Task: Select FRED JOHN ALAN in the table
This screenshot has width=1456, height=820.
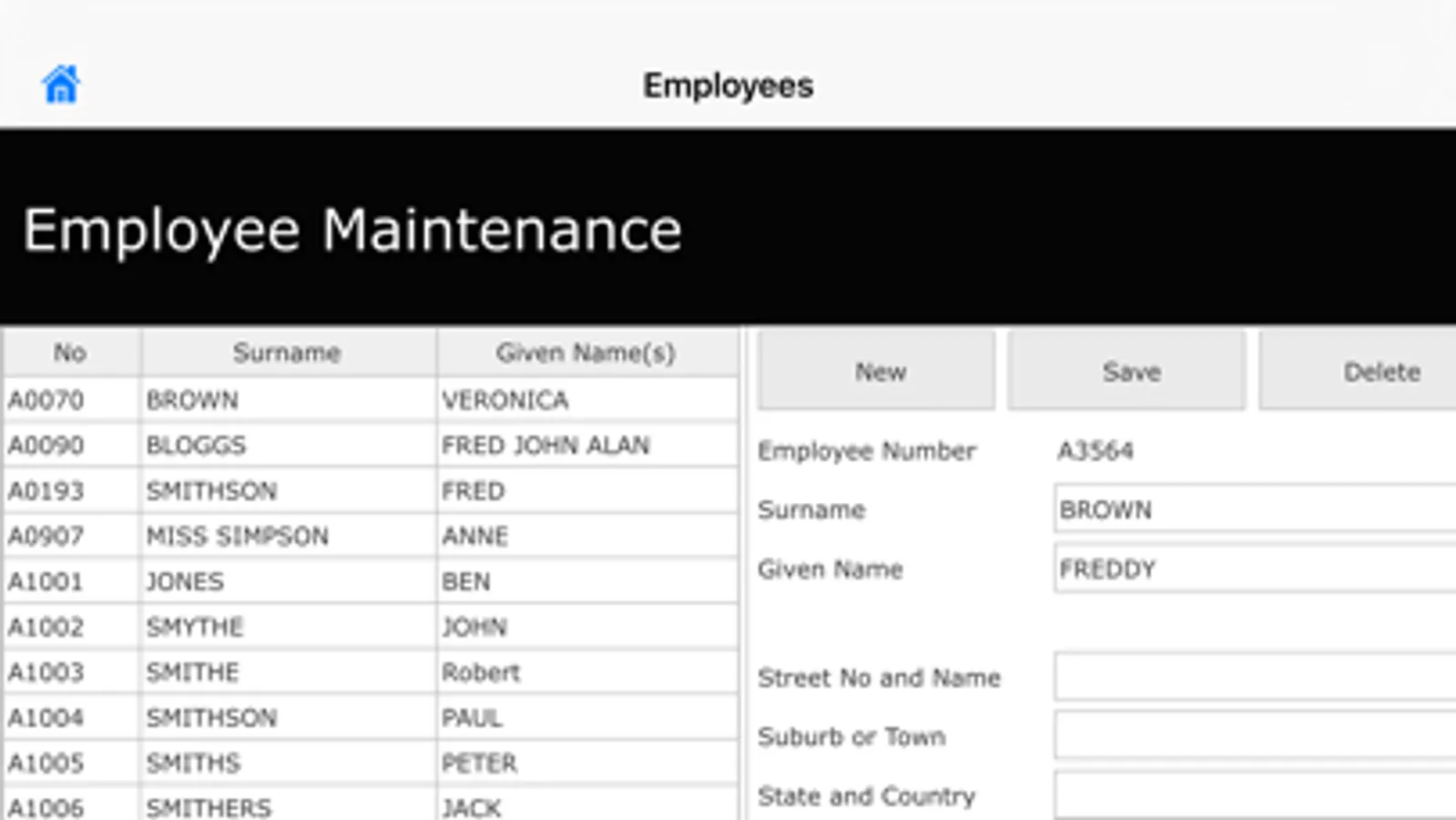Action: click(545, 445)
